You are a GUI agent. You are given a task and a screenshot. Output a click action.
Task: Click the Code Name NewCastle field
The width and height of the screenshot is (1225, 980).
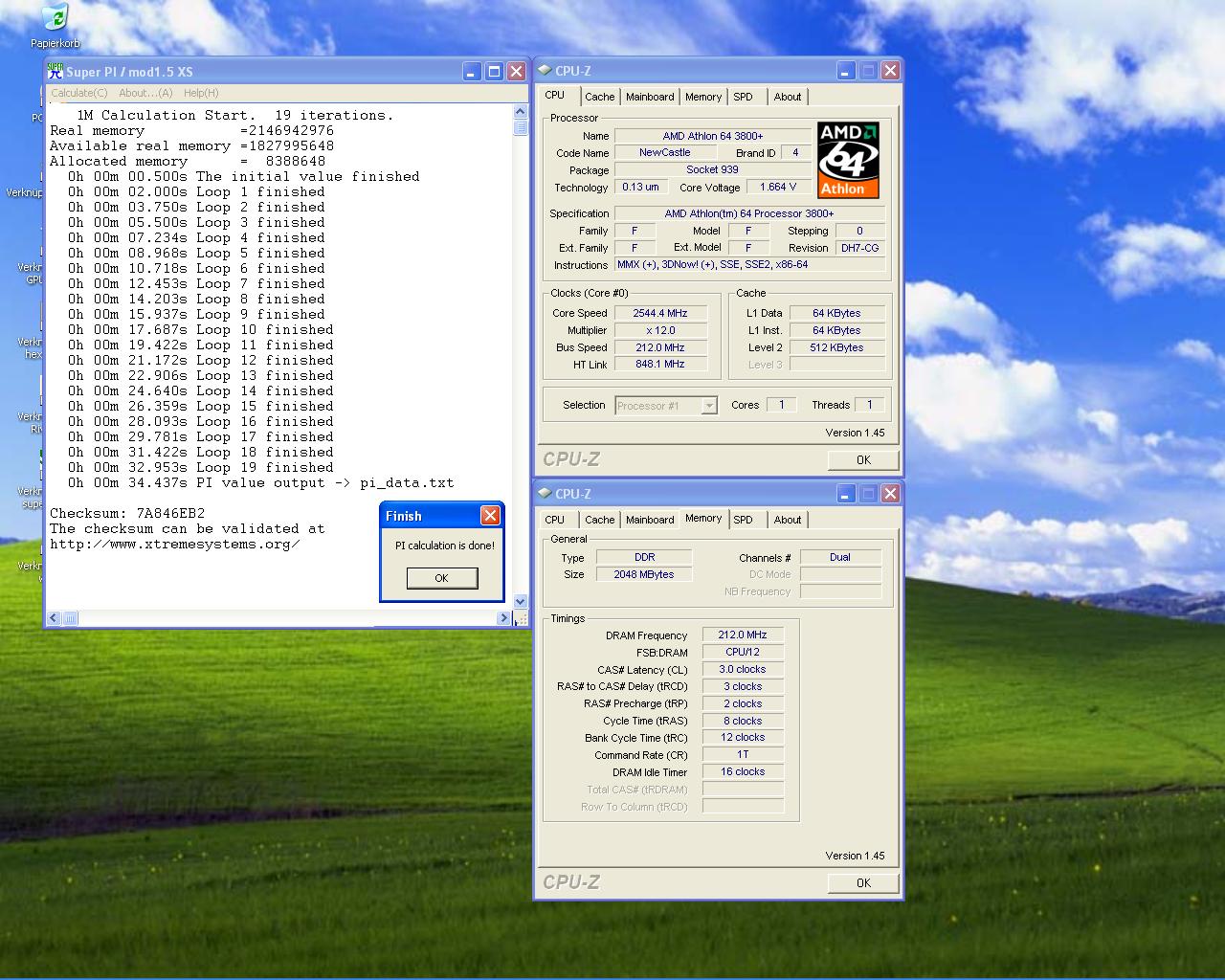pos(665,153)
